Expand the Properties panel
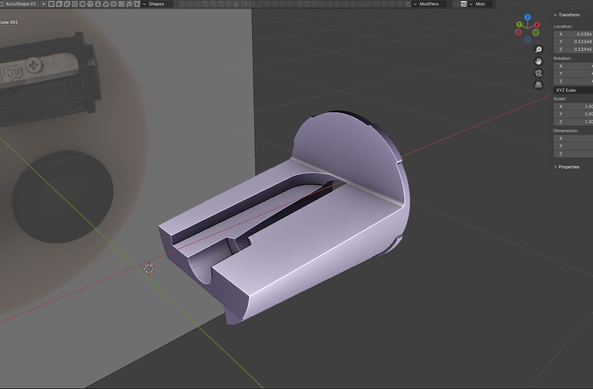The image size is (593, 389). click(567, 167)
